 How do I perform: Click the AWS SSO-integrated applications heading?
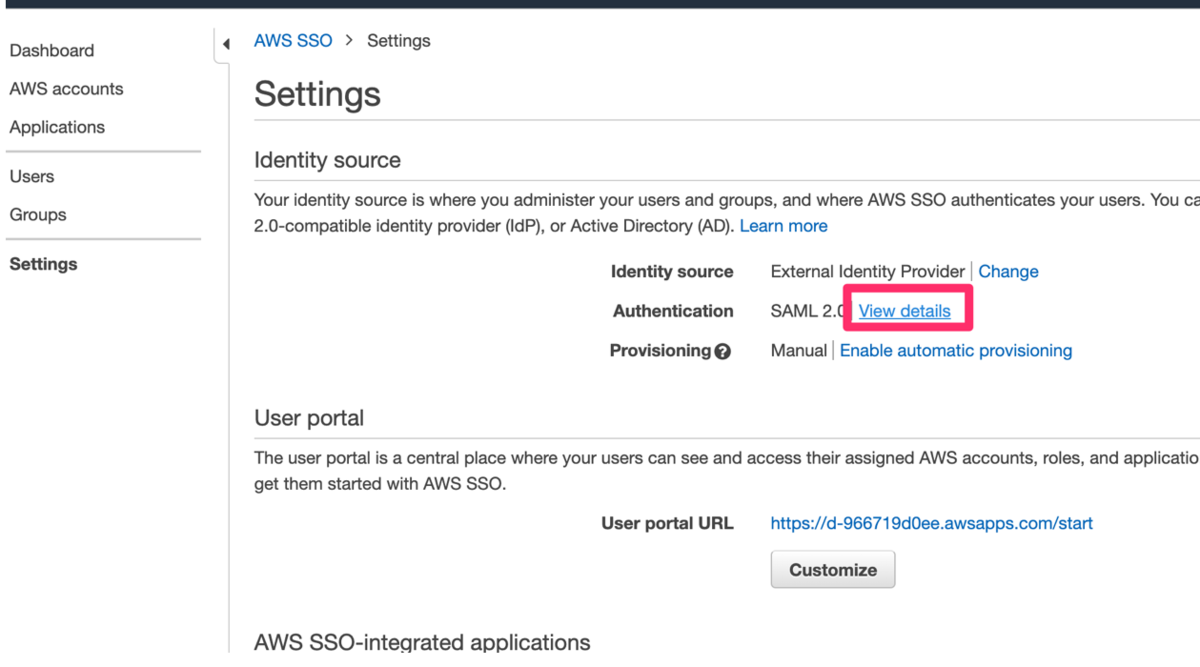pyautogui.click(x=422, y=642)
